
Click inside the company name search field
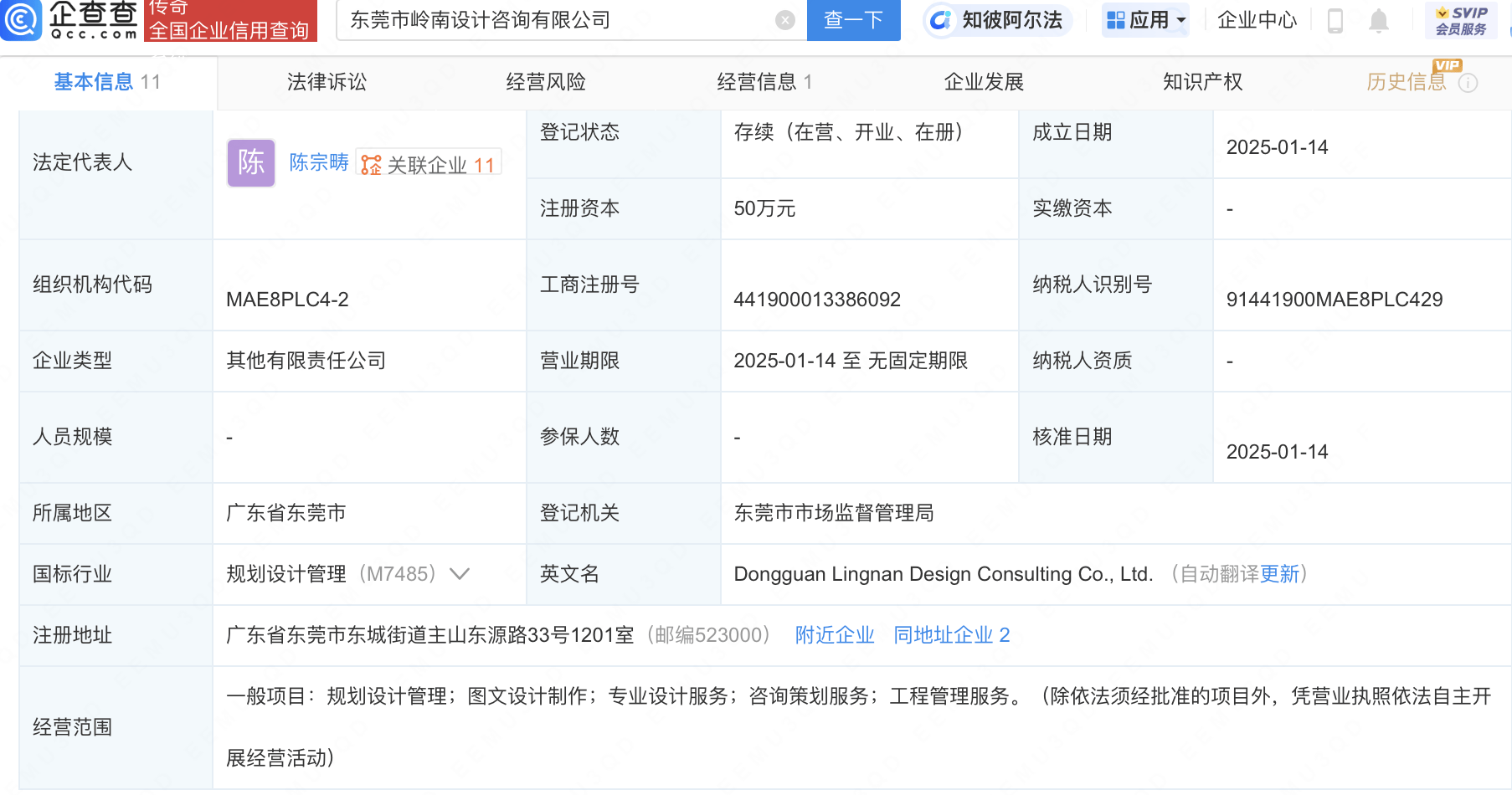point(544,20)
